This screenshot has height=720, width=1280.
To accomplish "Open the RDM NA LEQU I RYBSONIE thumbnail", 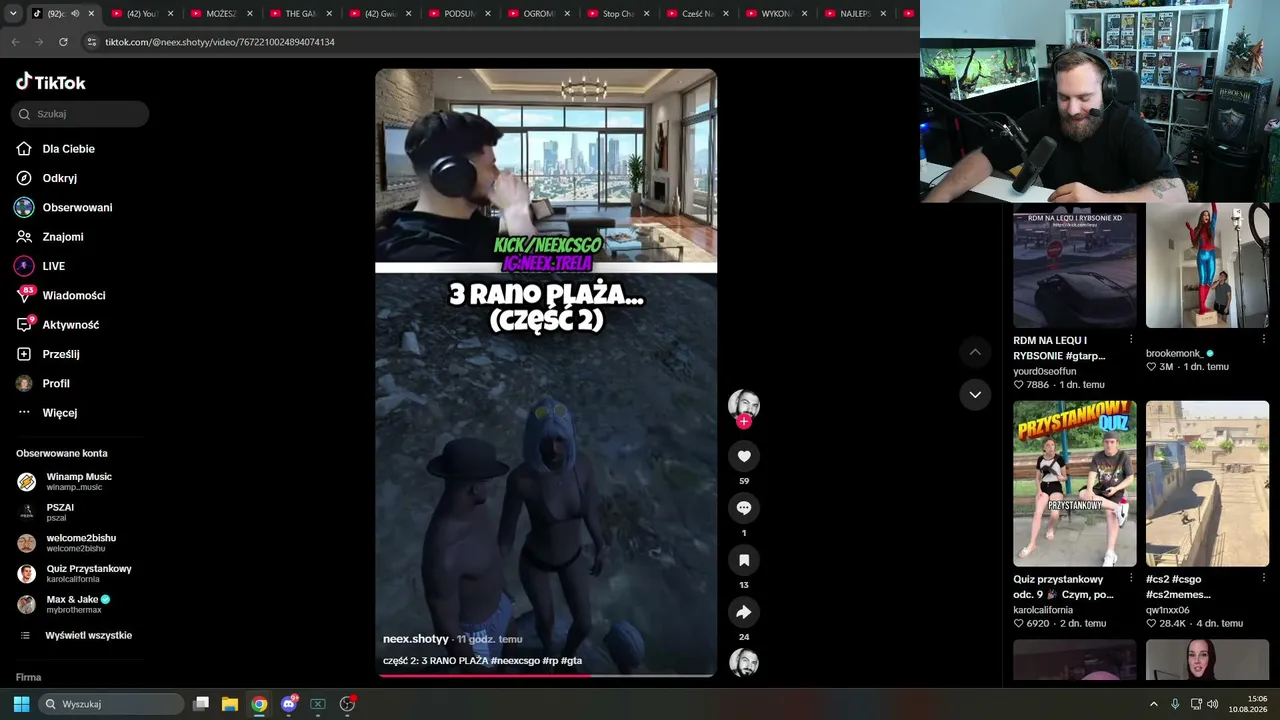I will point(1075,266).
